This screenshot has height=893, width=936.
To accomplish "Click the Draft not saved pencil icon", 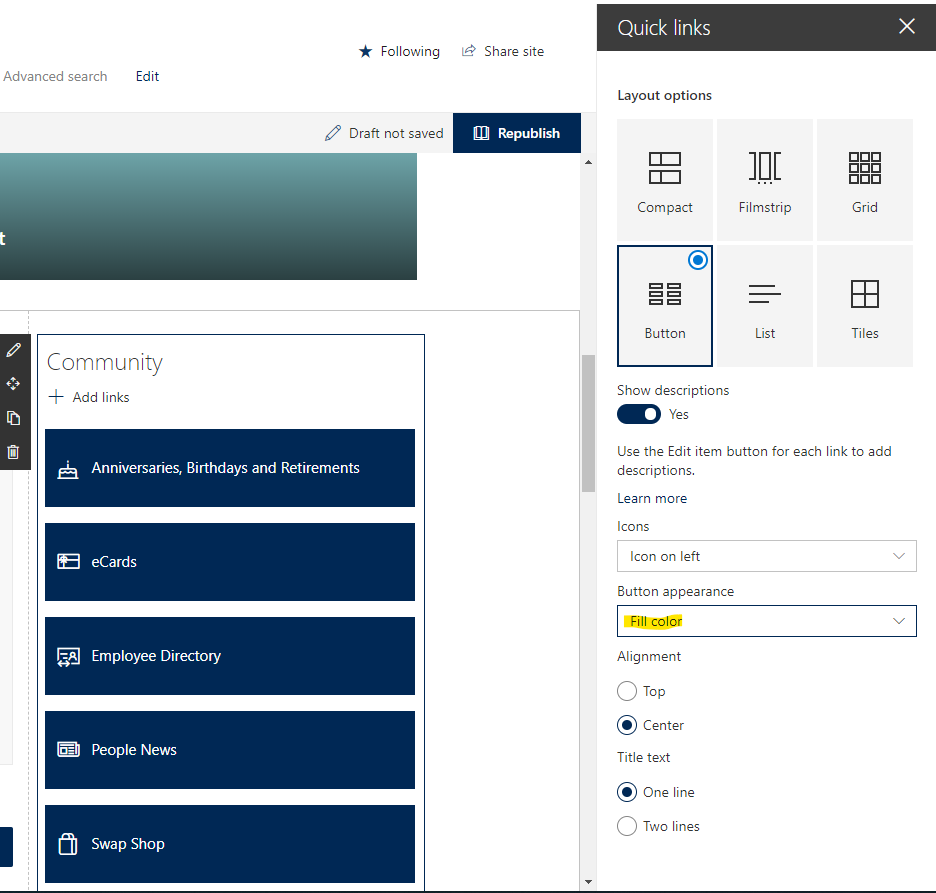I will (333, 133).
